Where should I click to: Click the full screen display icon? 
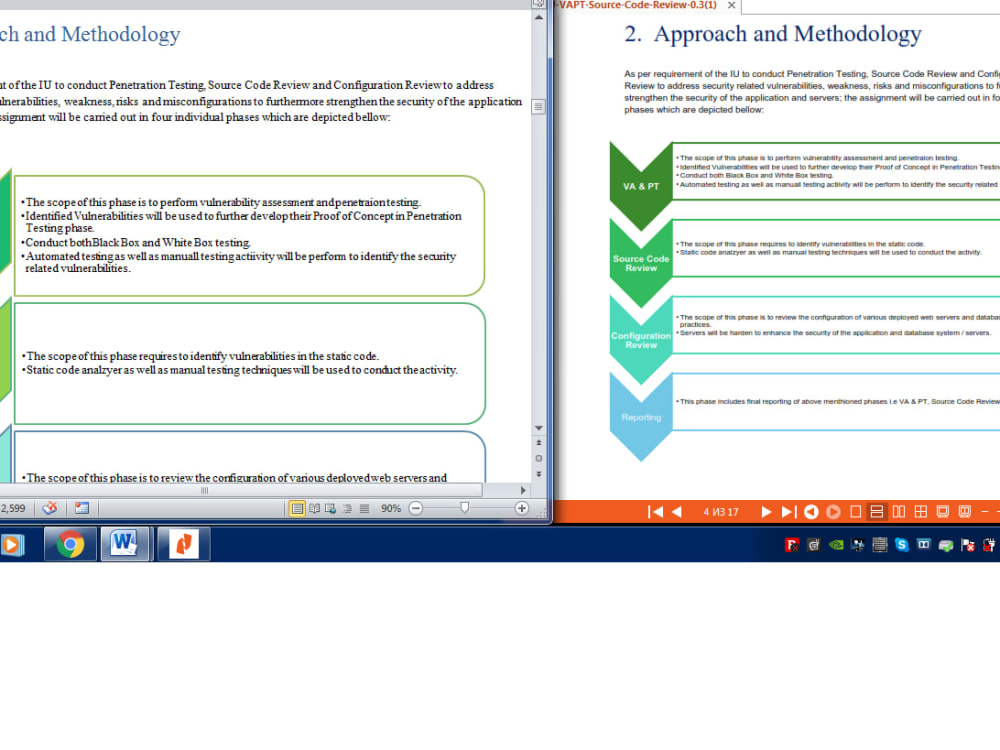(943, 511)
